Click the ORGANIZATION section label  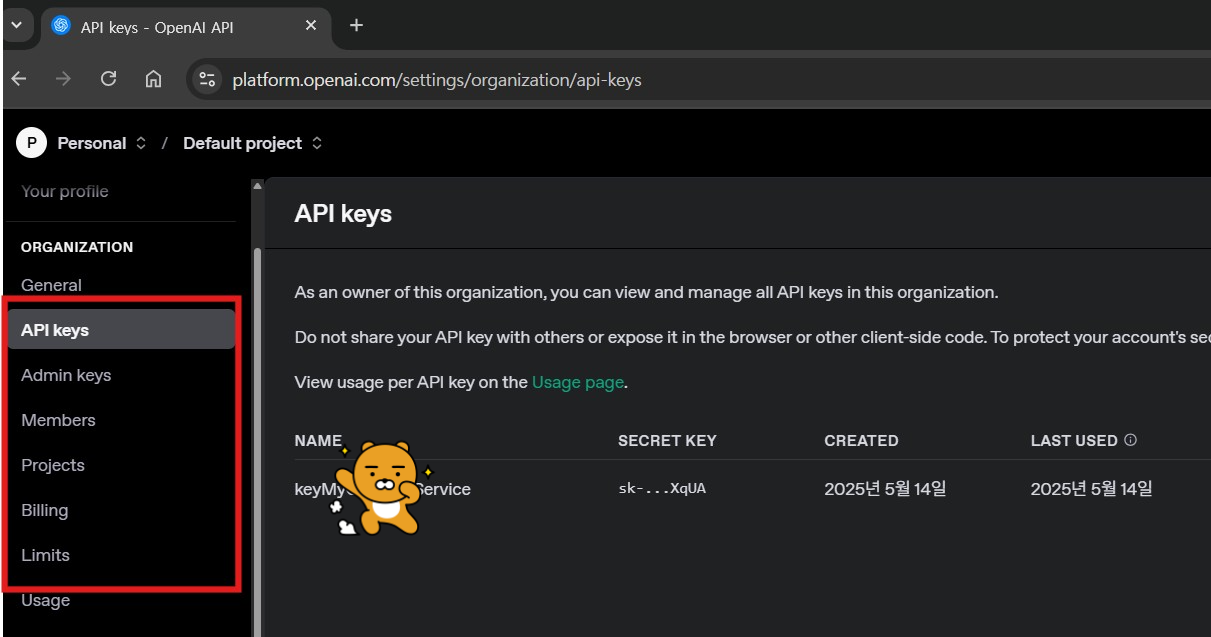[x=77, y=247]
